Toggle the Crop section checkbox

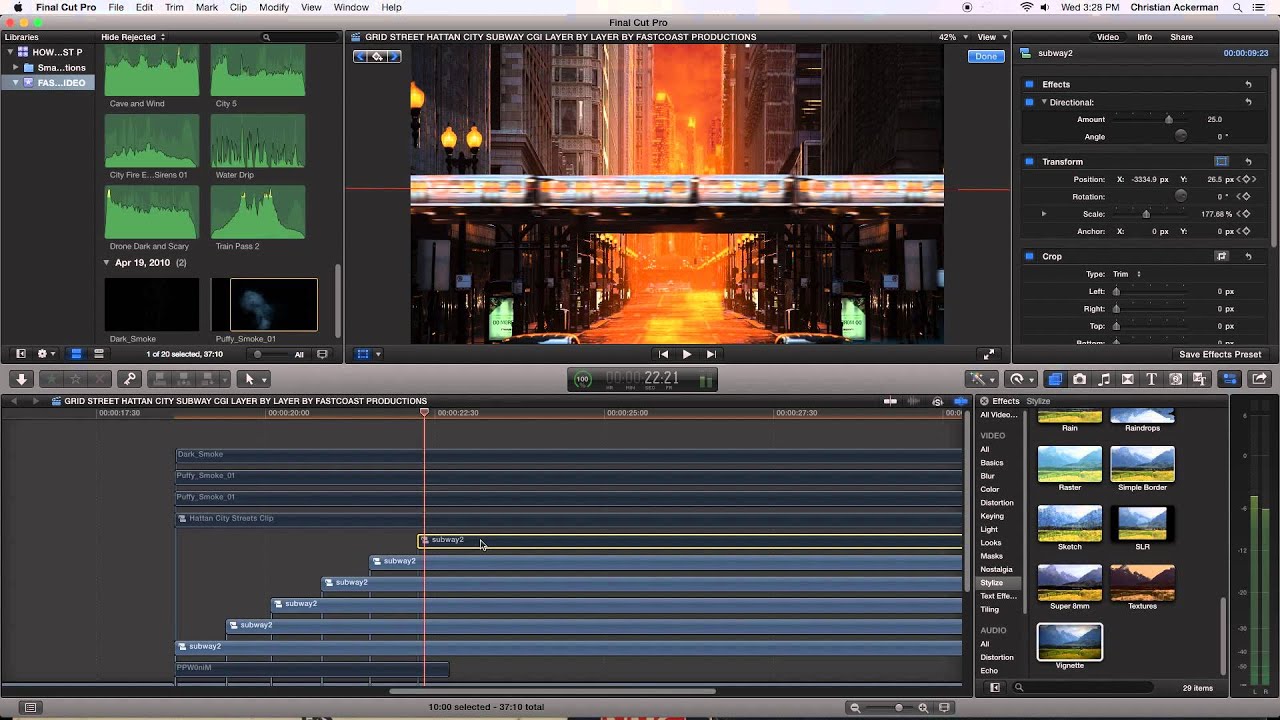click(1029, 256)
